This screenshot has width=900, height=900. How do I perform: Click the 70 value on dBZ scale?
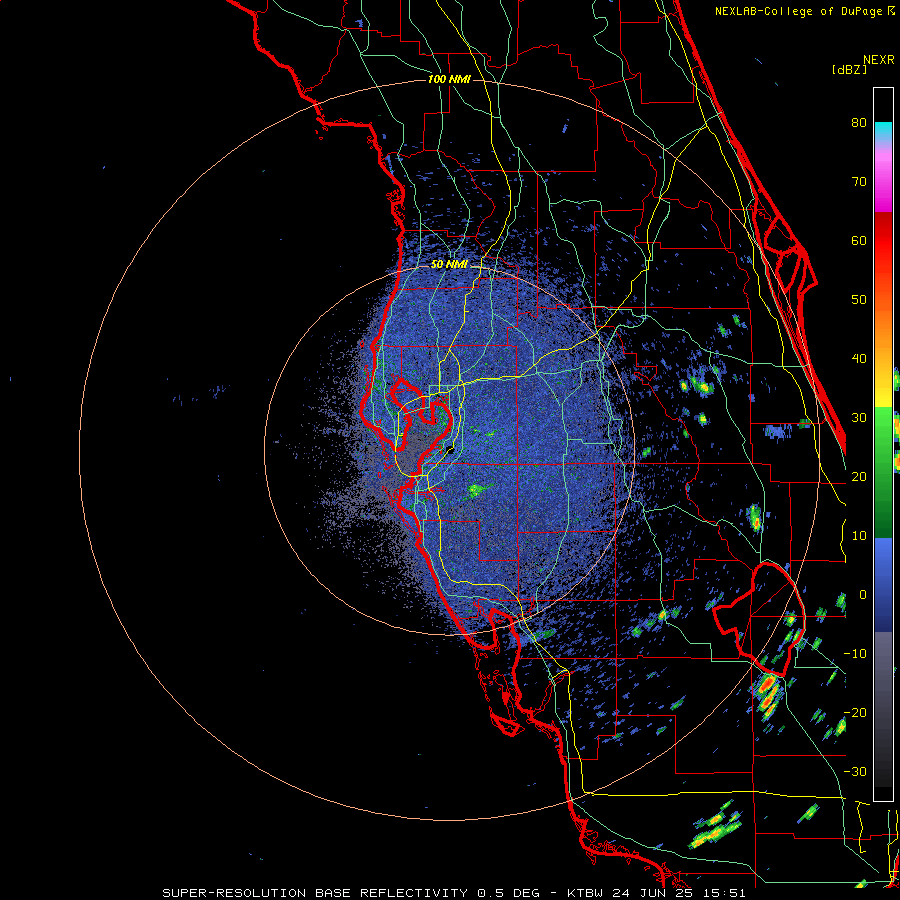click(x=859, y=182)
